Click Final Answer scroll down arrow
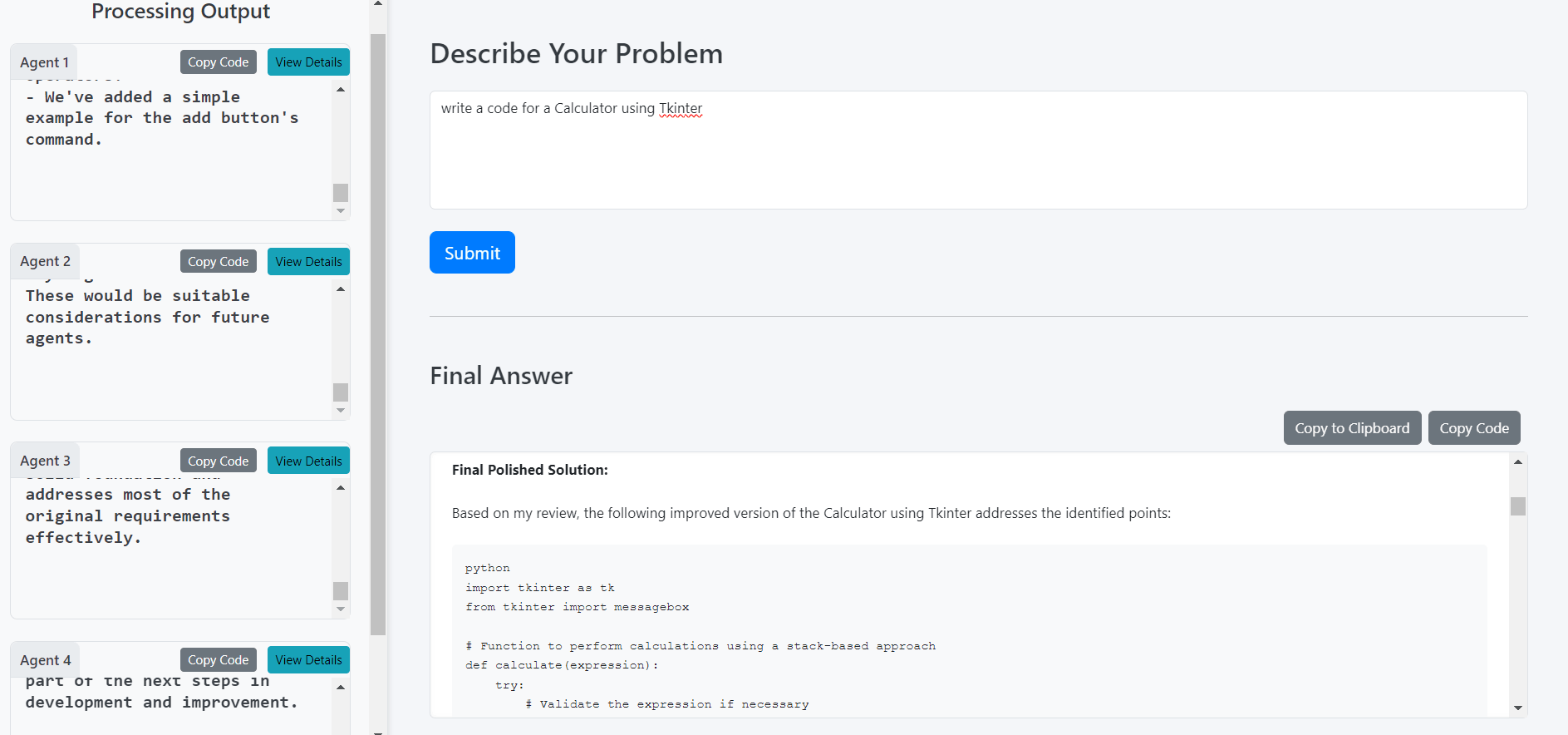This screenshot has width=1568, height=735. [1518, 708]
